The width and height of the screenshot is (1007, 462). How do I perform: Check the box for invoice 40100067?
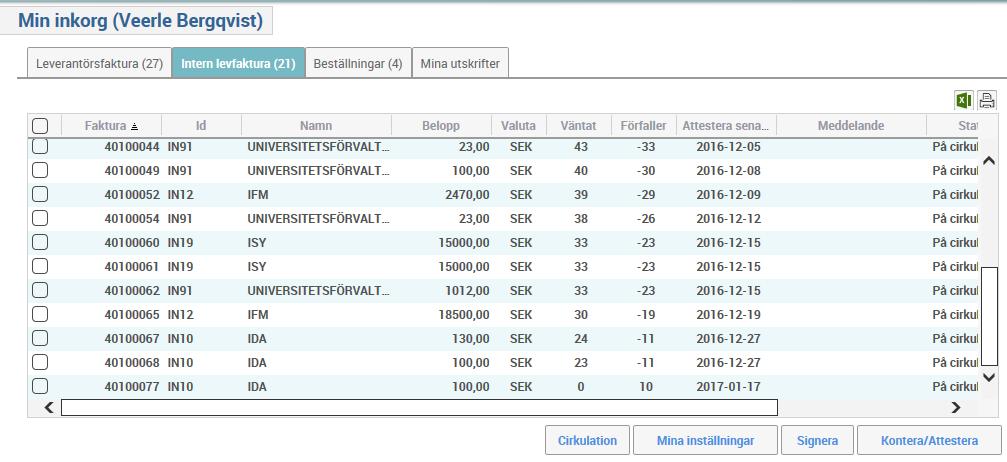[40, 338]
